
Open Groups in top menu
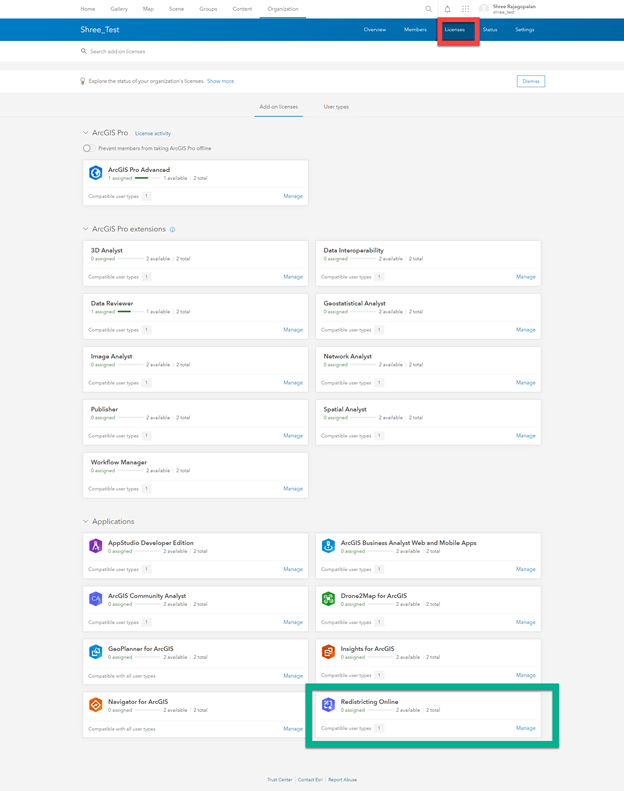tap(208, 9)
